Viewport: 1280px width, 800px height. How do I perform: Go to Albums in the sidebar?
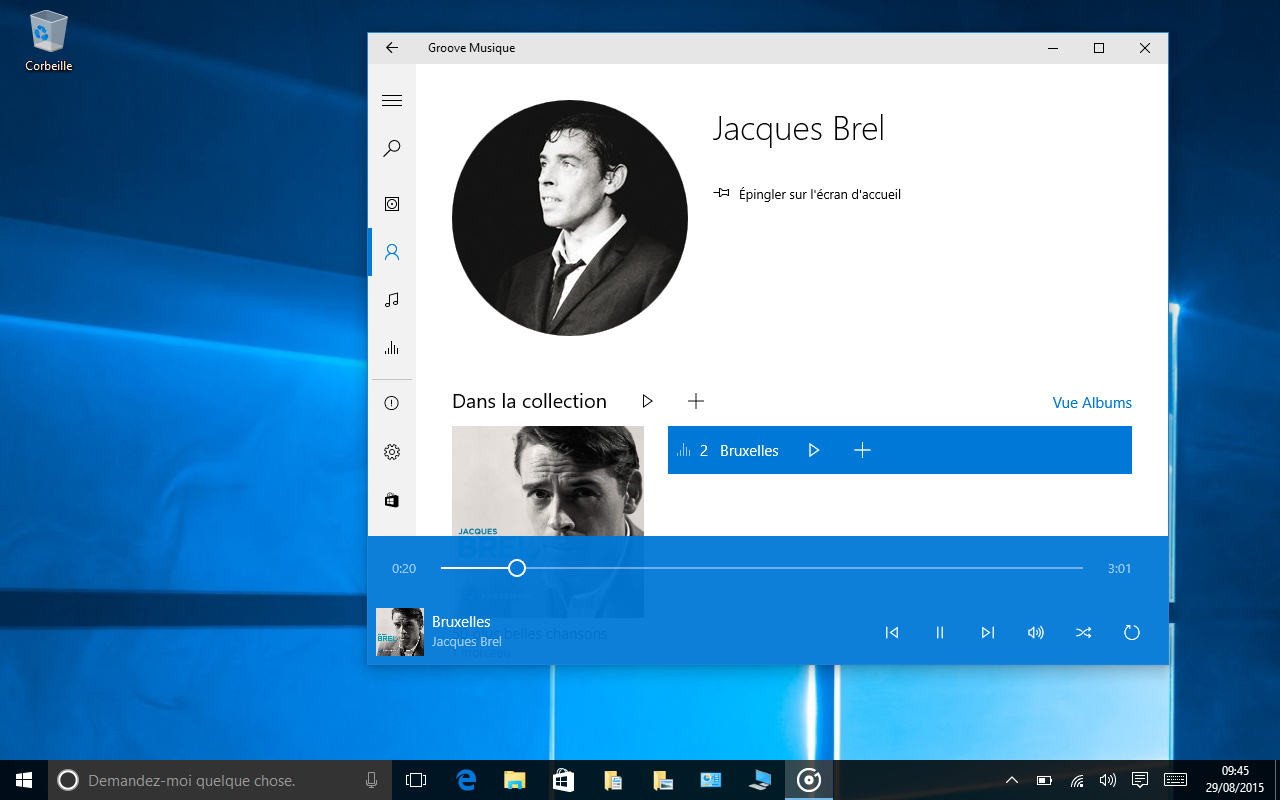(x=392, y=204)
